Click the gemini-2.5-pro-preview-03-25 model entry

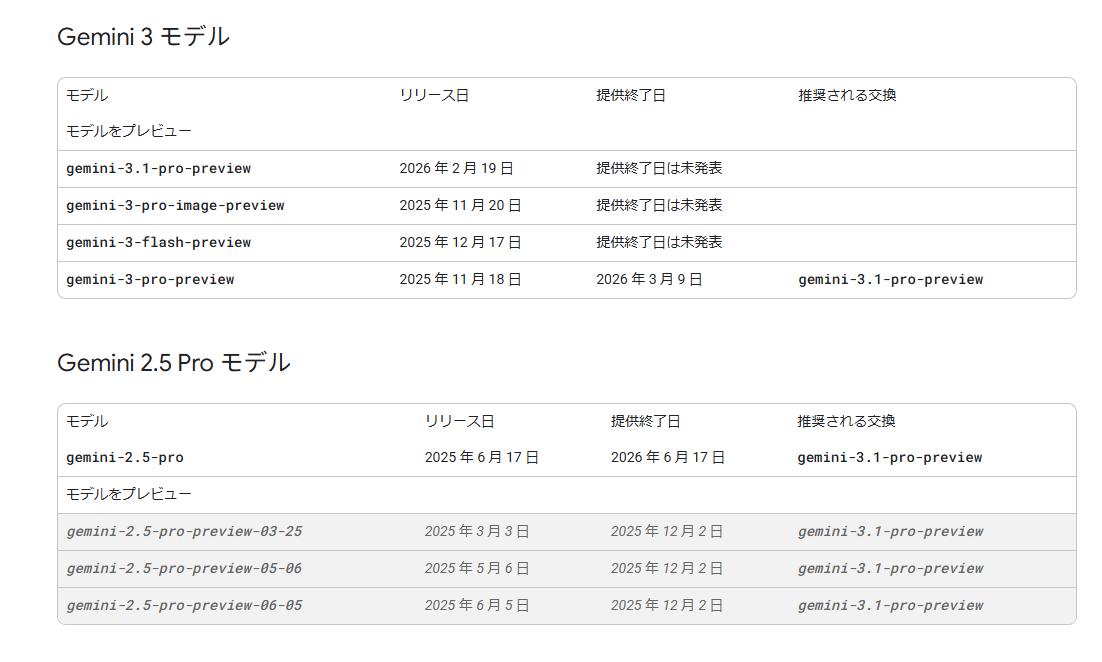coord(184,531)
